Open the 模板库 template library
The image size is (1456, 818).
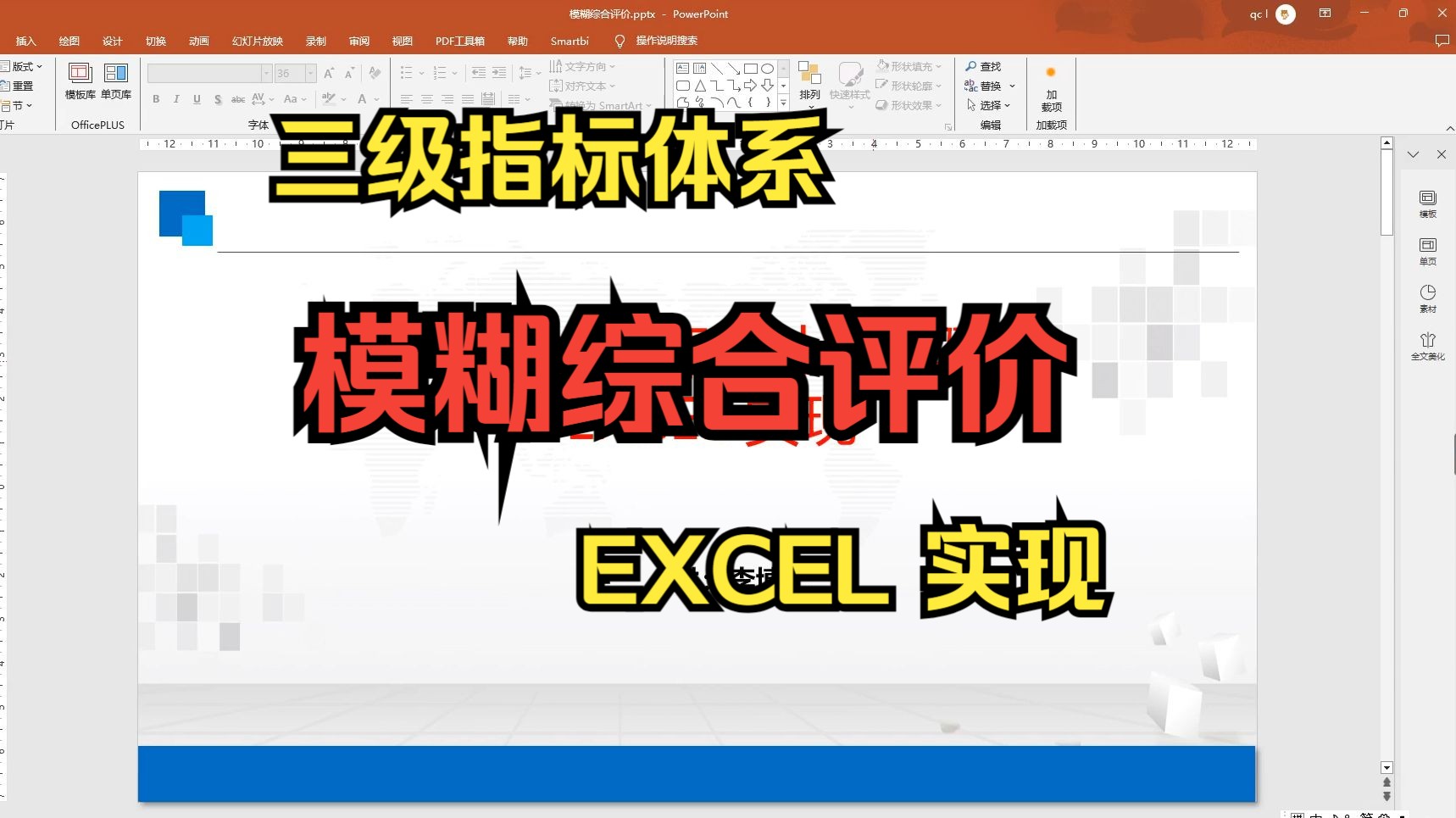tap(81, 82)
